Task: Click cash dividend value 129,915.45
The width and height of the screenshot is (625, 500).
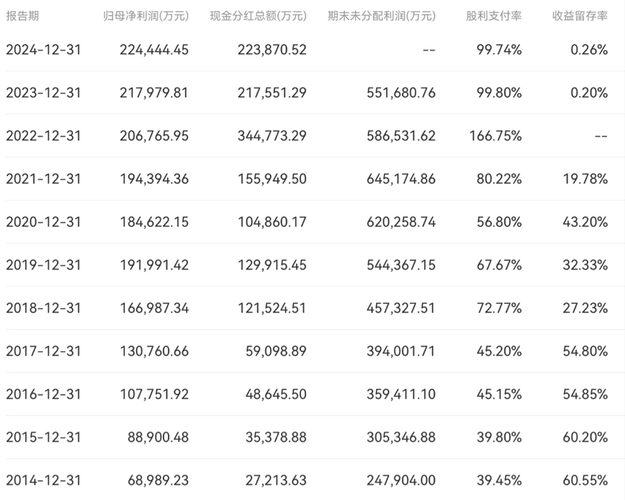Action: click(272, 265)
